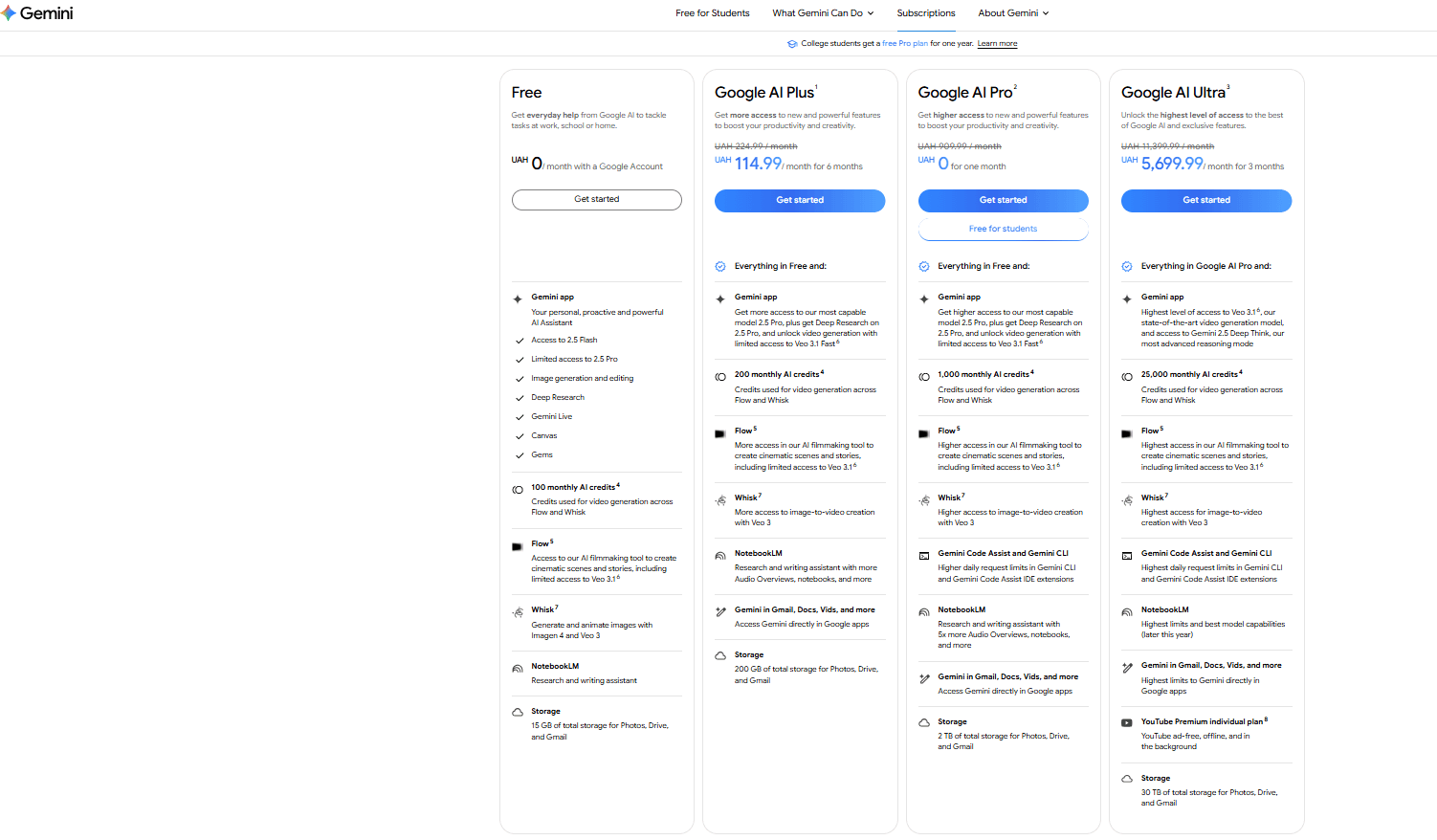Click the Gemini Code Assist icon in Pro column
Image resolution: width=1437 pixels, height=840 pixels.
click(924, 555)
